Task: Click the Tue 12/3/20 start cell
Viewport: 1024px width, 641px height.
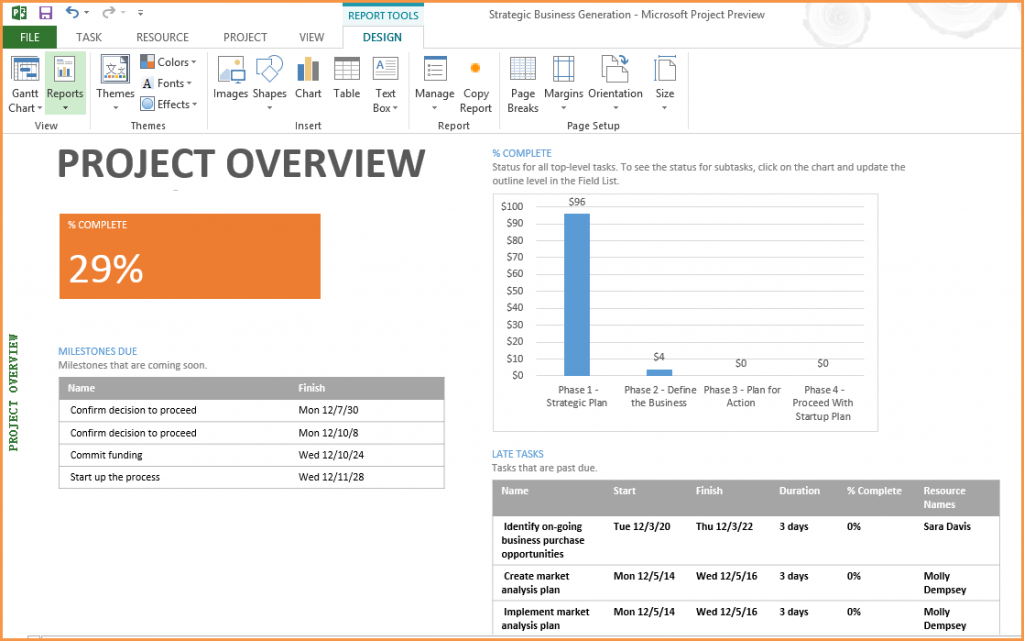Action: point(642,526)
